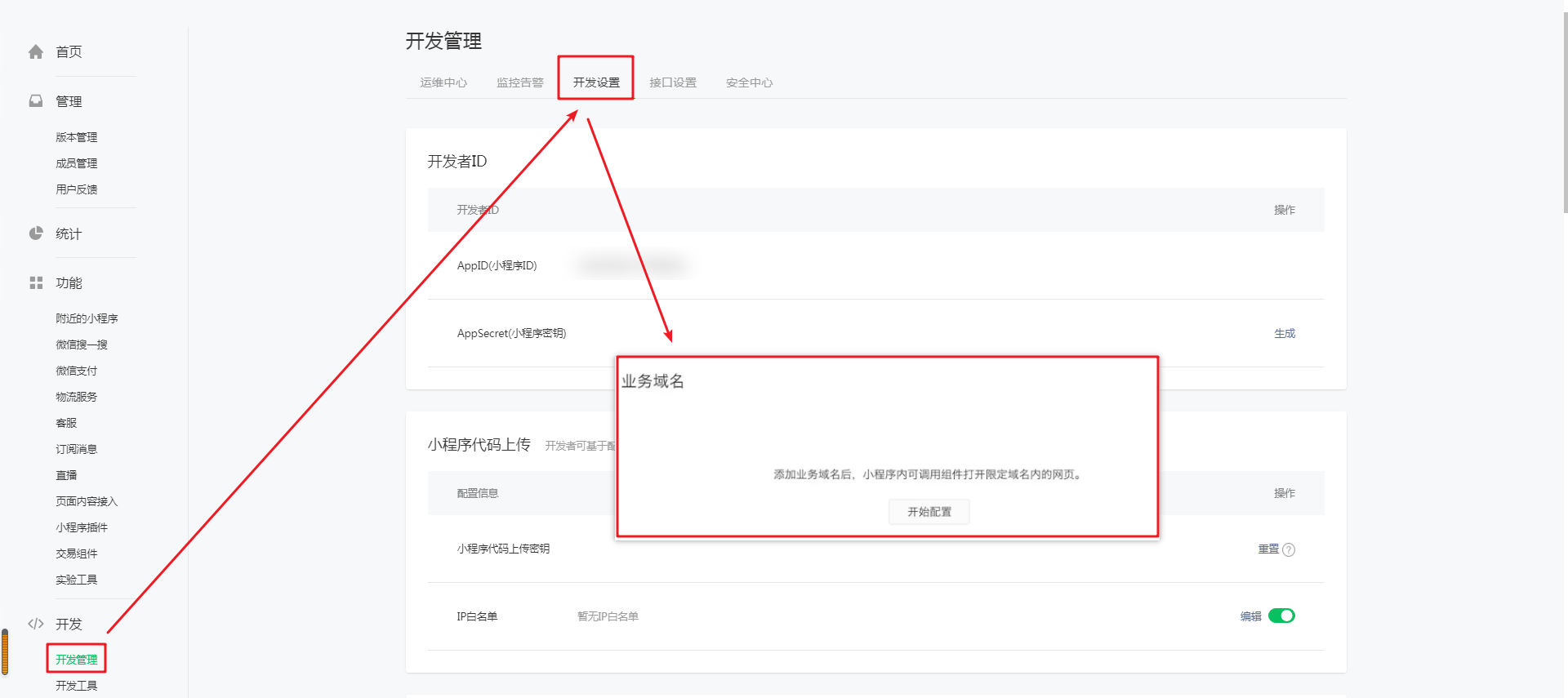Click the question mark help icon beside 重置
Image resolution: width=1568 pixels, height=698 pixels.
[x=1289, y=549]
